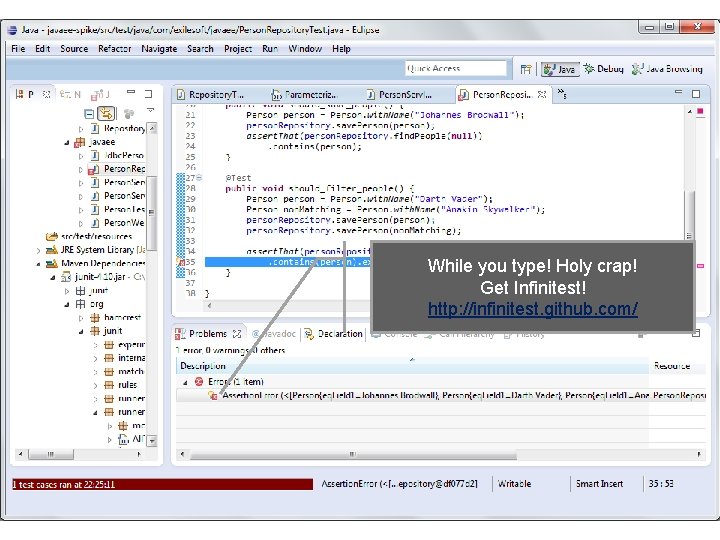The width and height of the screenshot is (720, 540).
Task: Select the rules package
Action: (x=121, y=385)
